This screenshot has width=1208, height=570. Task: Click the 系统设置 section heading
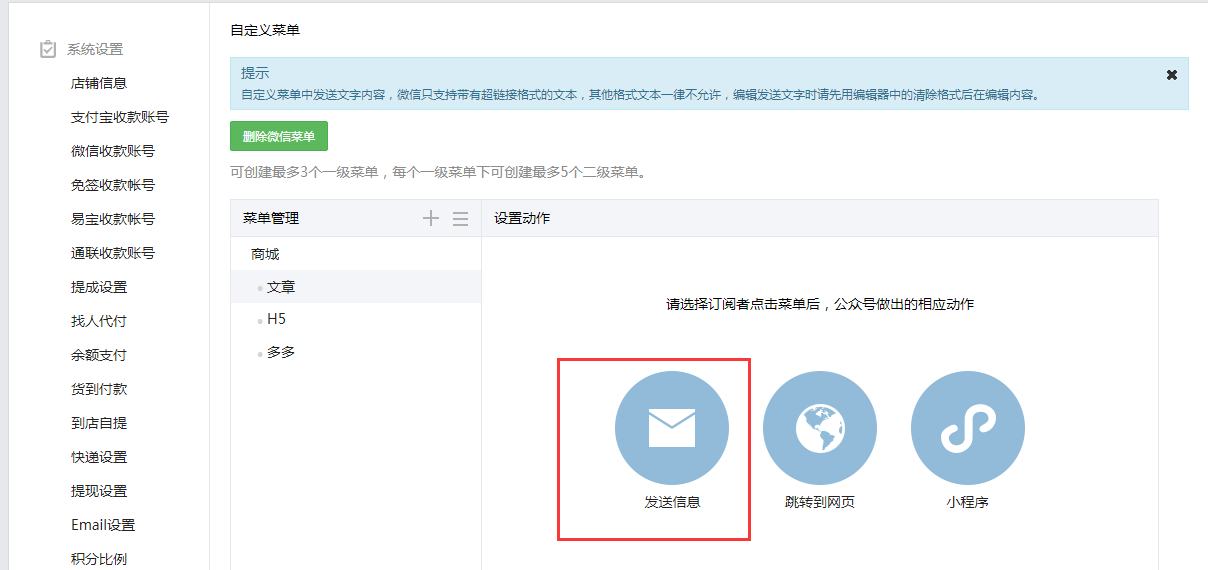[95, 49]
